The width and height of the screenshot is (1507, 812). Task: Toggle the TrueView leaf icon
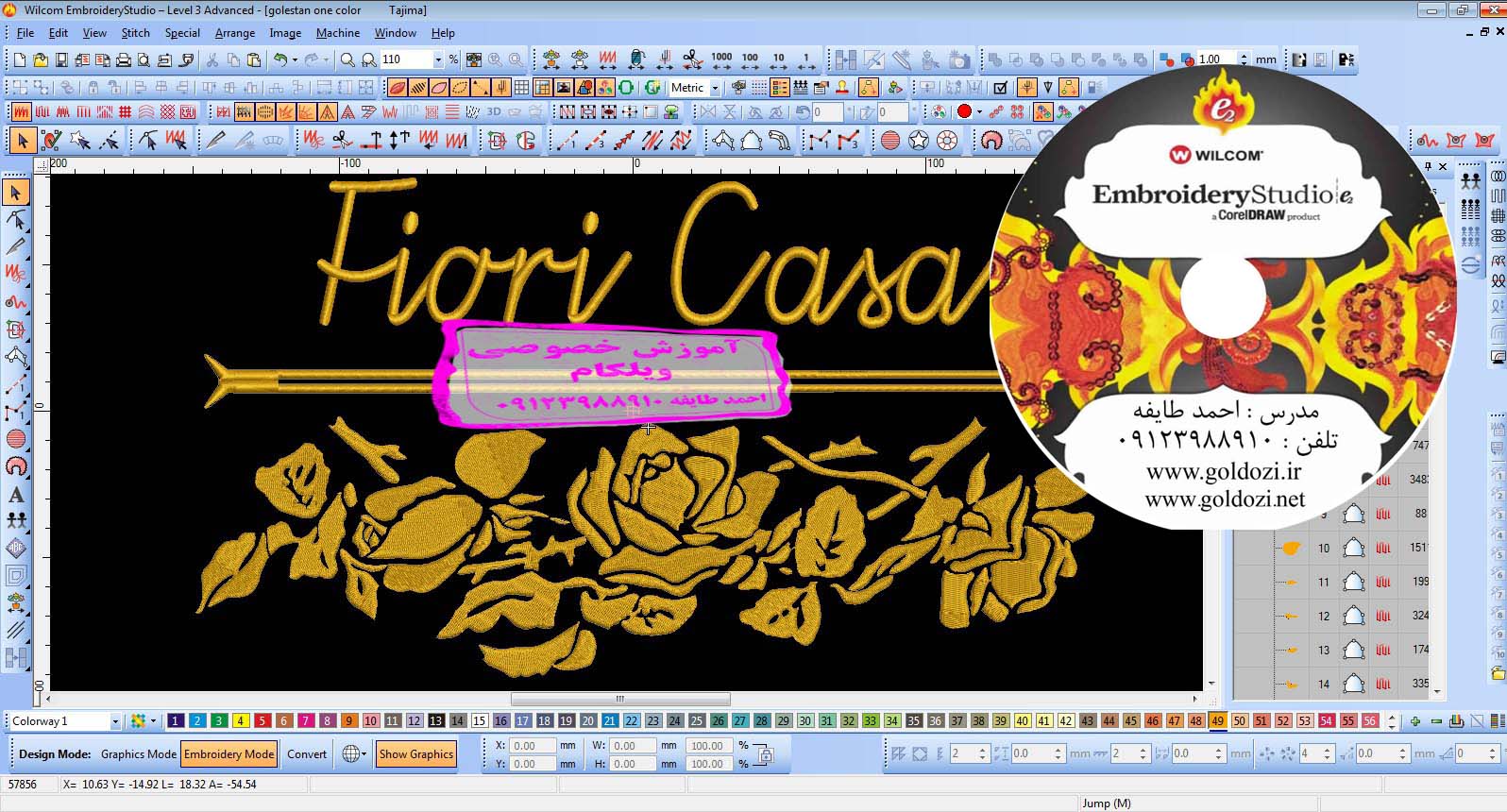[398, 88]
